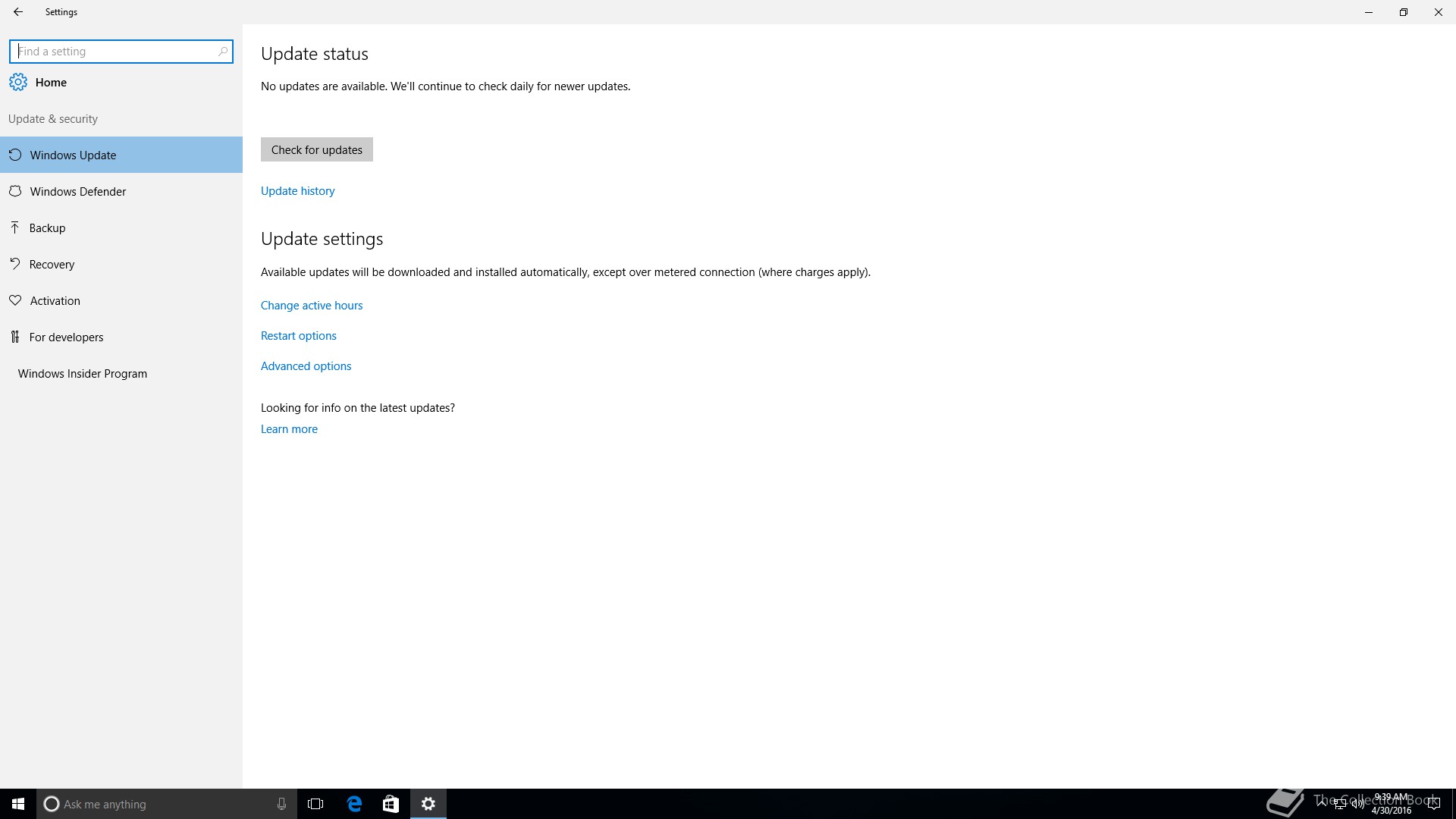Focus the Find a setting search box
The width and height of the screenshot is (1456, 819).
121,52
